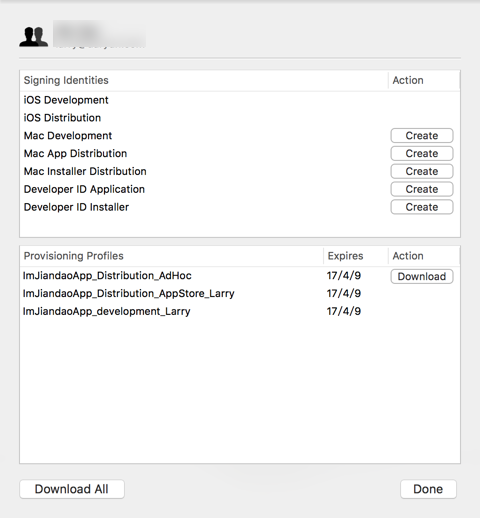Sort by the Provisioning Profiles column header

[x=171, y=256]
